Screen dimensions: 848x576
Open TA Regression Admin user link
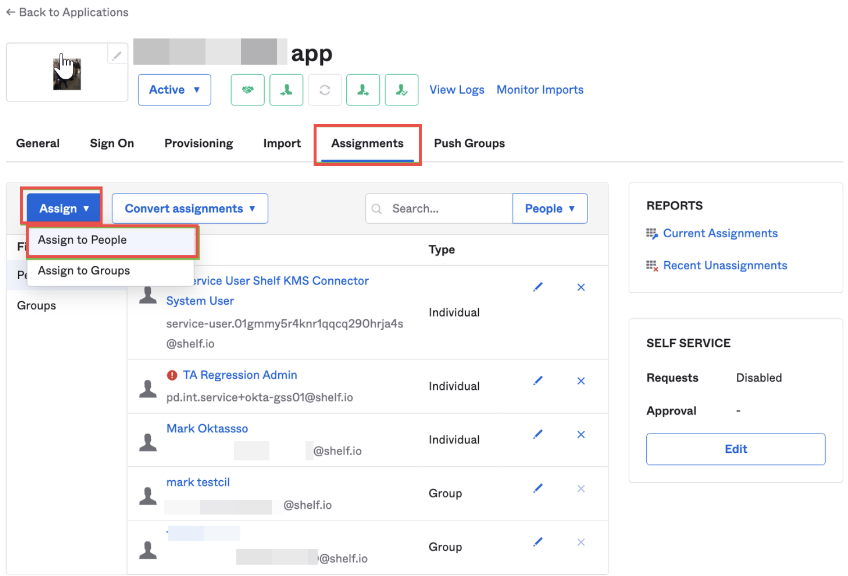click(240, 375)
